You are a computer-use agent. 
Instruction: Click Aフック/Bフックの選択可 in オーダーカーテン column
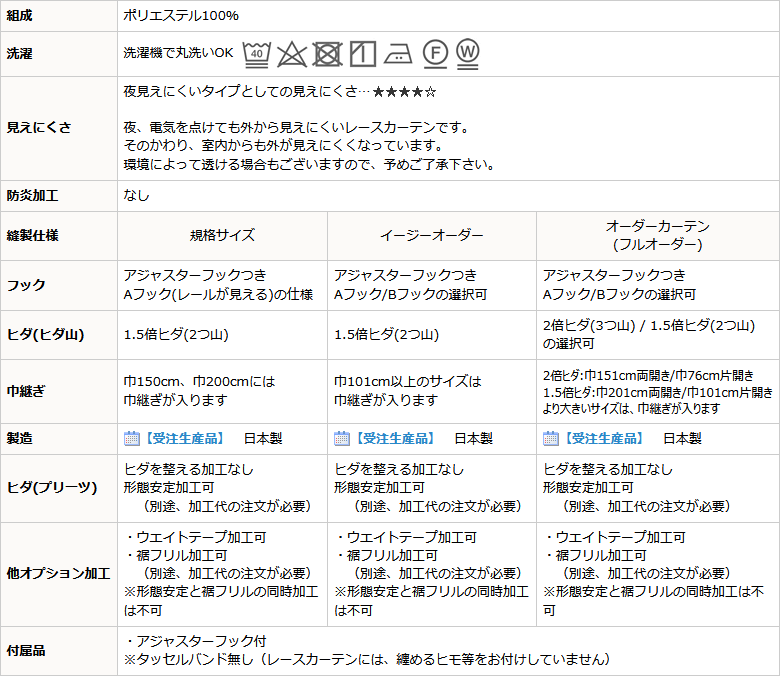[619, 294]
